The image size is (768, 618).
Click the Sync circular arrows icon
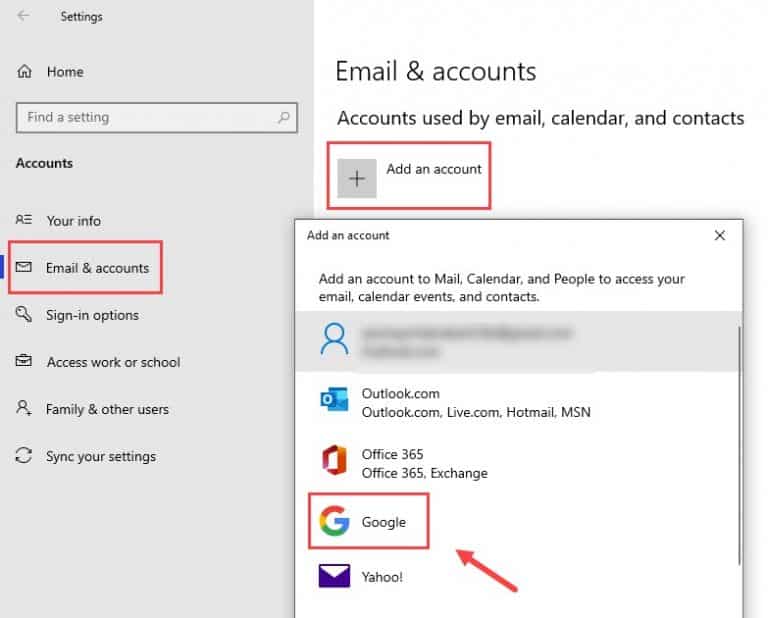point(24,455)
